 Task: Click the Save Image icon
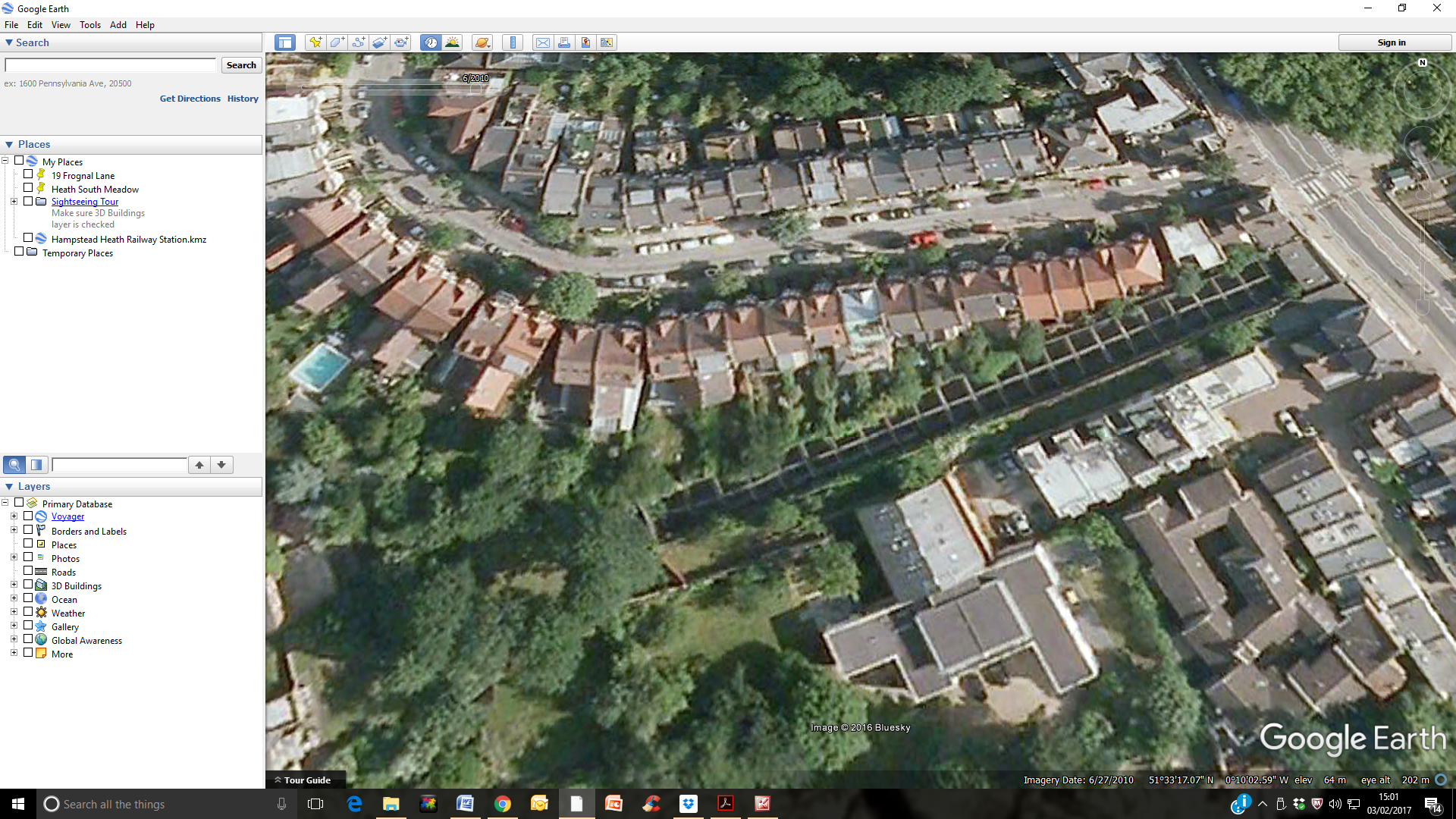click(585, 42)
